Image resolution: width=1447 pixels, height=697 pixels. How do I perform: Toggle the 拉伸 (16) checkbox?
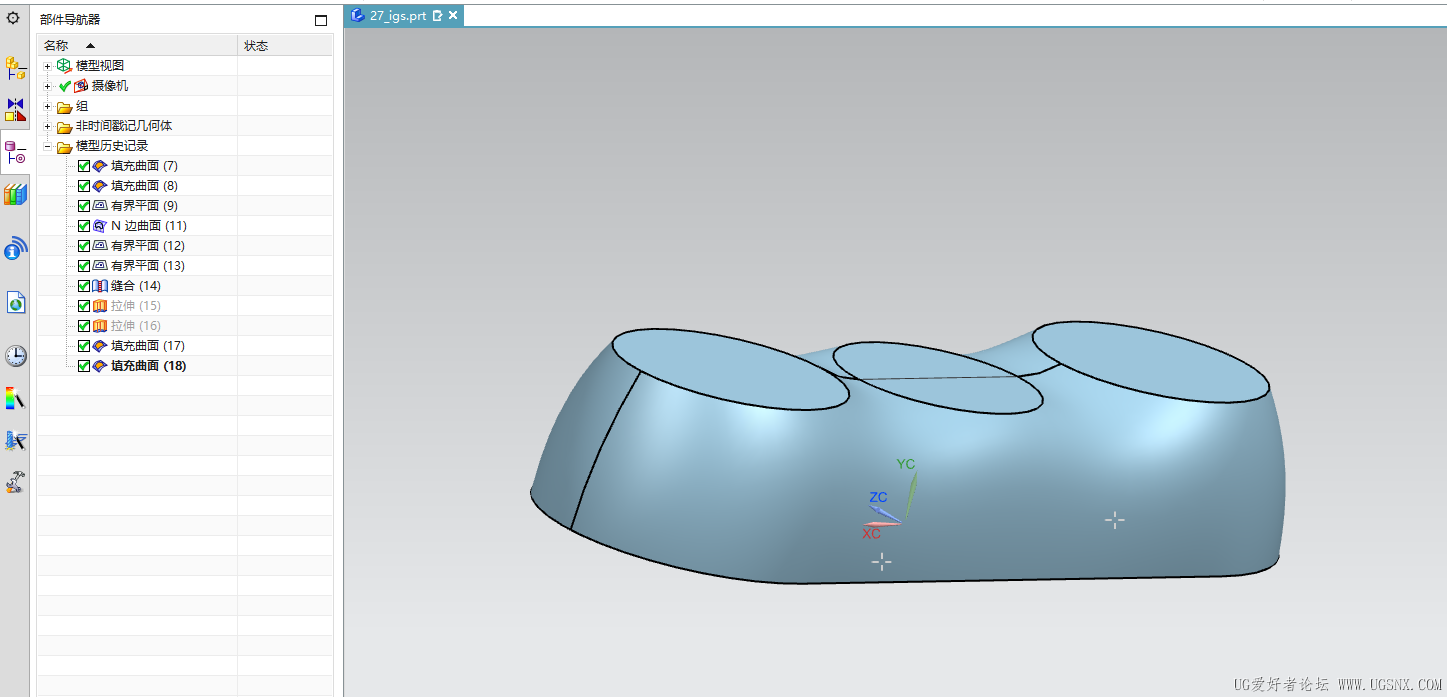click(x=84, y=326)
